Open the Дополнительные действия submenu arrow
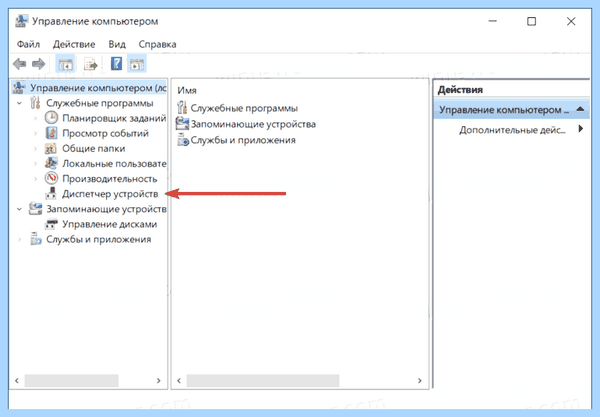 click(x=581, y=129)
